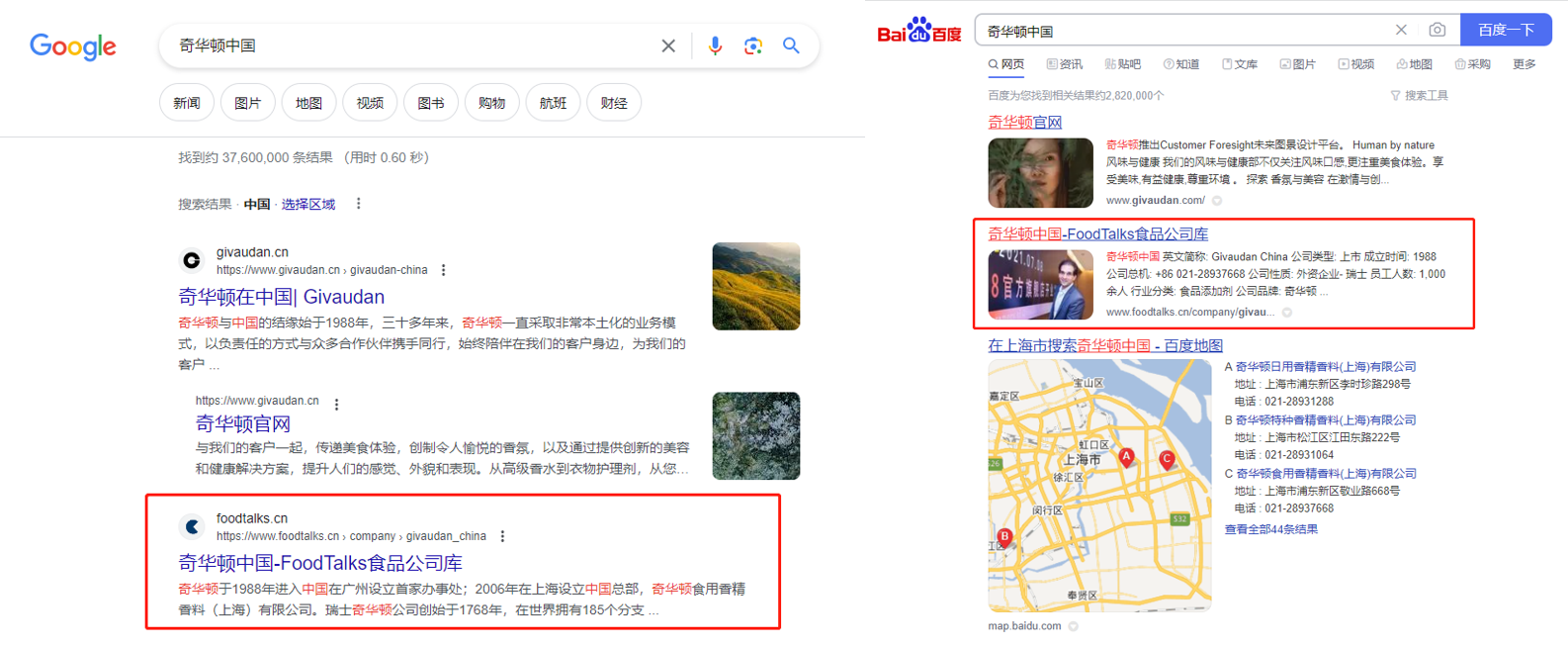
Task: Click the foodtalks.cn site favicon
Action: (192, 526)
